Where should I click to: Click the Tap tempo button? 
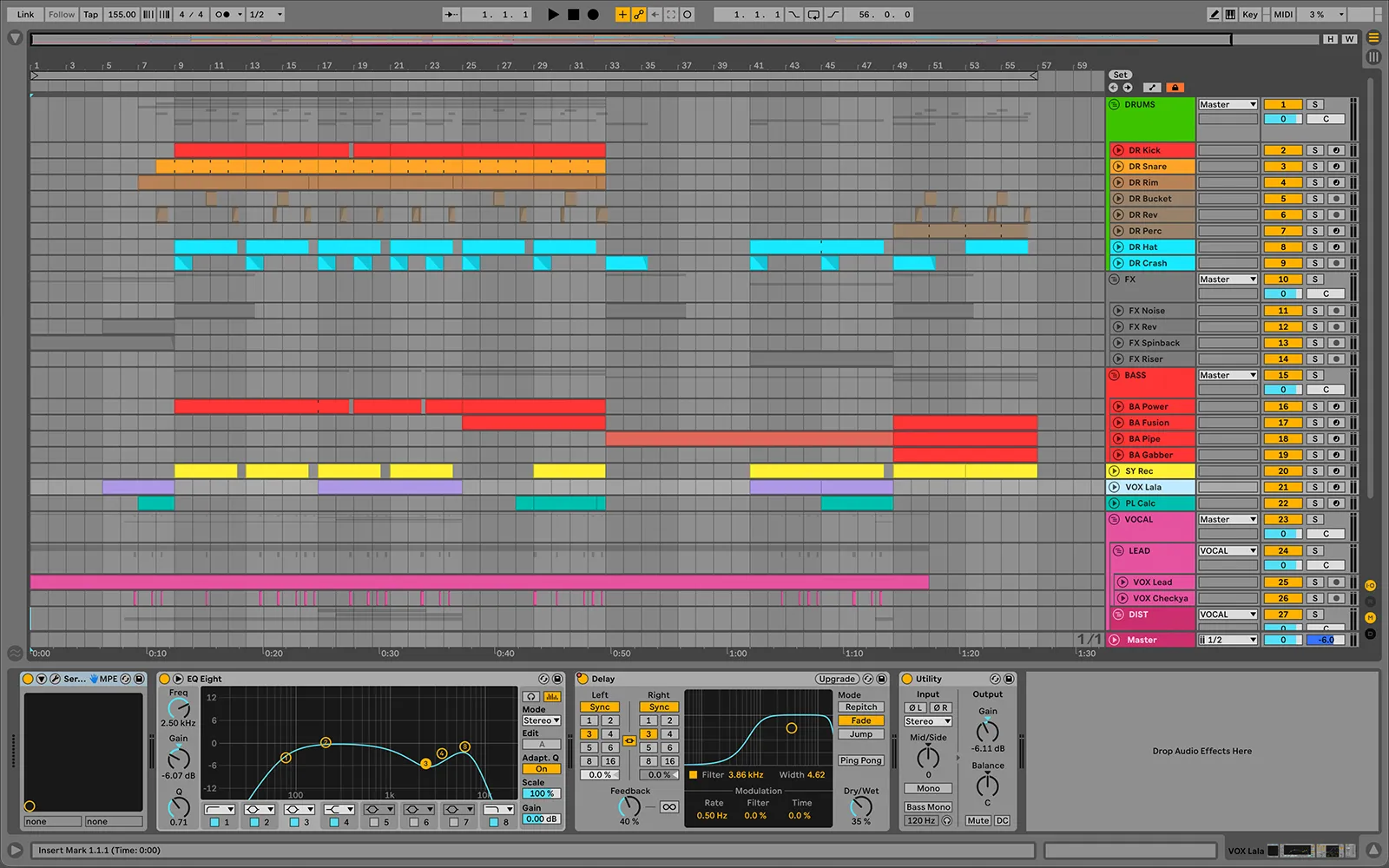(91, 15)
